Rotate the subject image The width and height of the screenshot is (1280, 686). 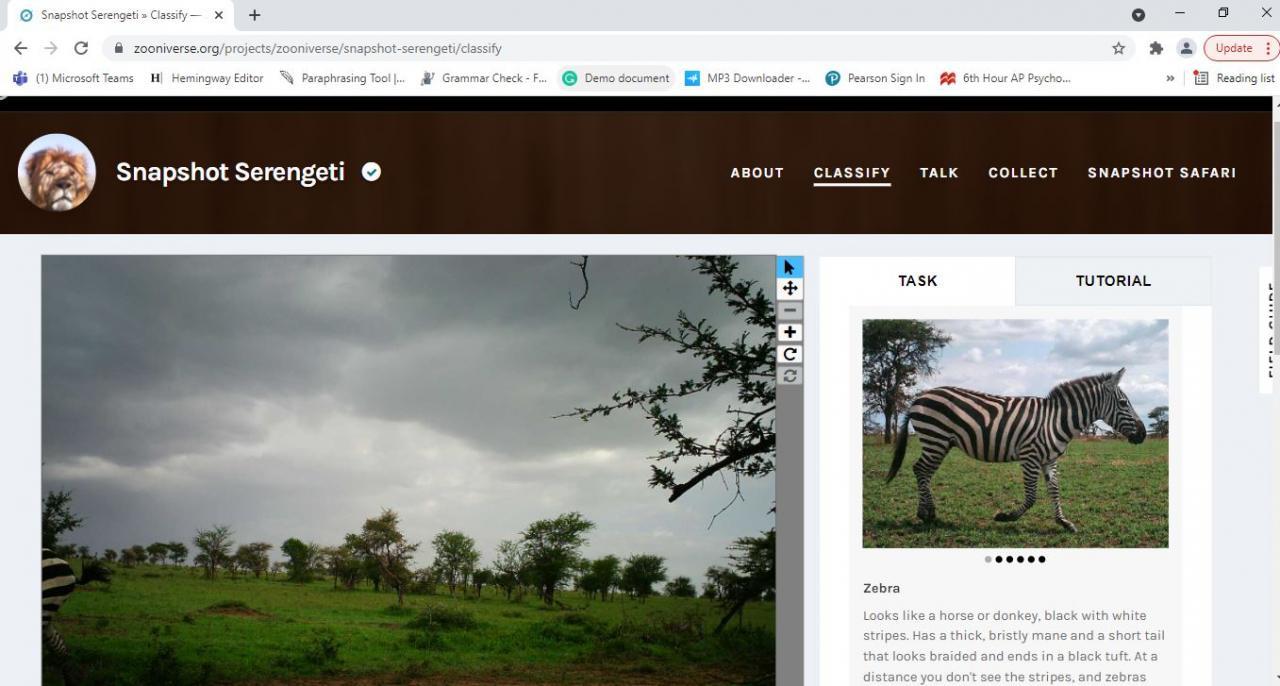click(790, 354)
